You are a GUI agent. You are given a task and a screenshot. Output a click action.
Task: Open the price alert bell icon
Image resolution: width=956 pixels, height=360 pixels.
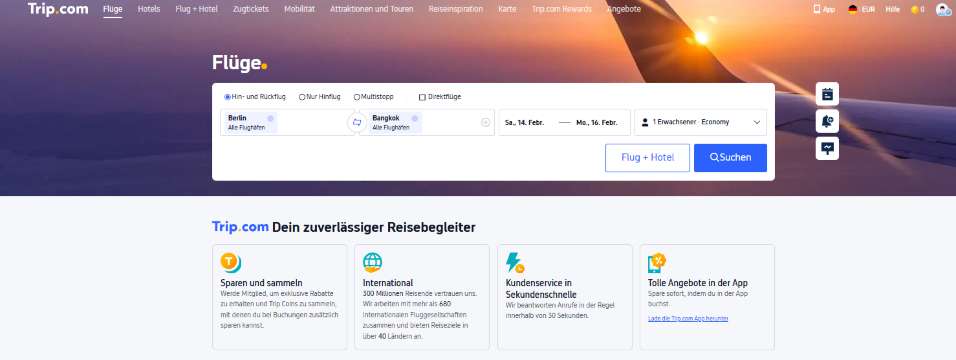(x=827, y=121)
